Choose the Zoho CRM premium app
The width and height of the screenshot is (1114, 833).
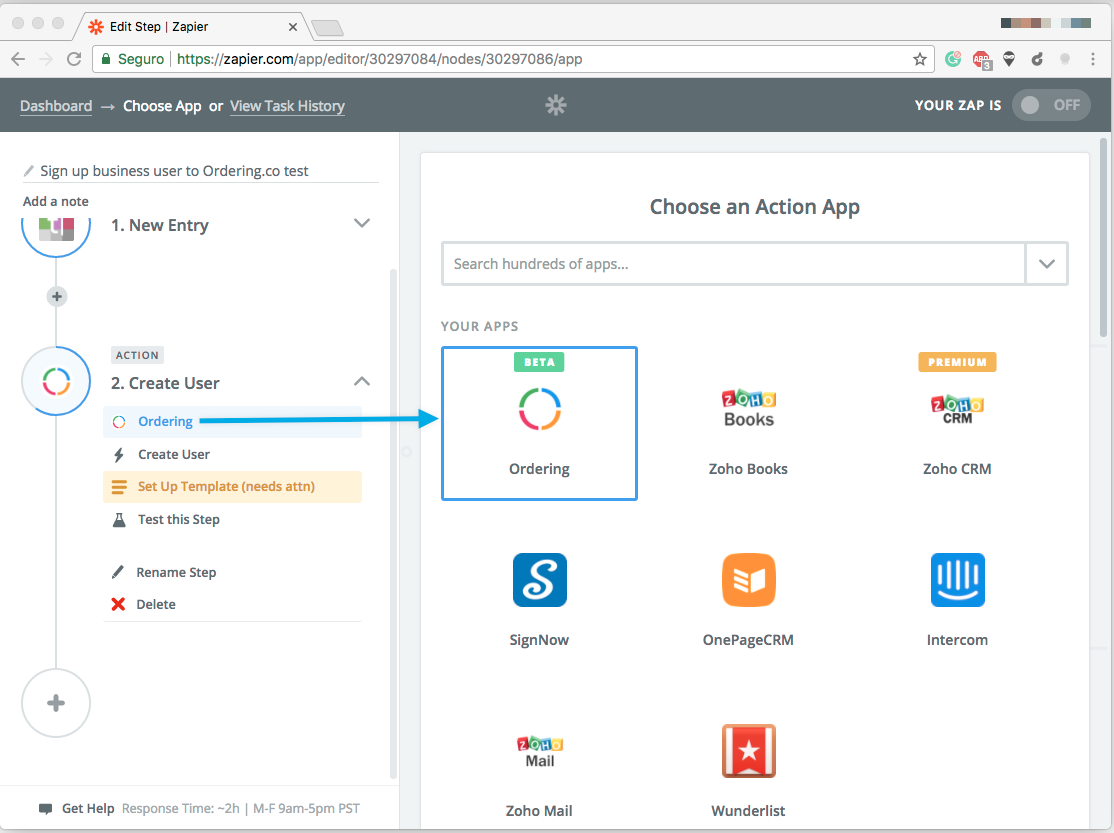pos(957,424)
